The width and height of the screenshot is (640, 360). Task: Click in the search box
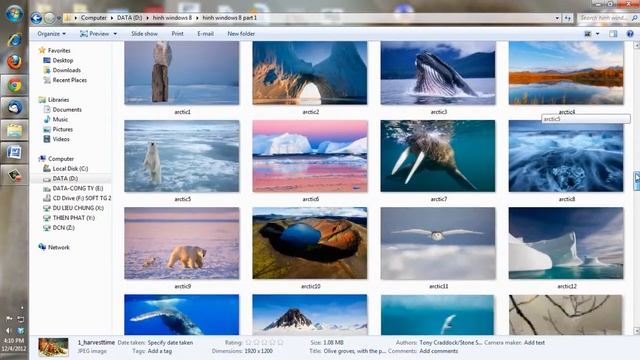click(x=604, y=18)
